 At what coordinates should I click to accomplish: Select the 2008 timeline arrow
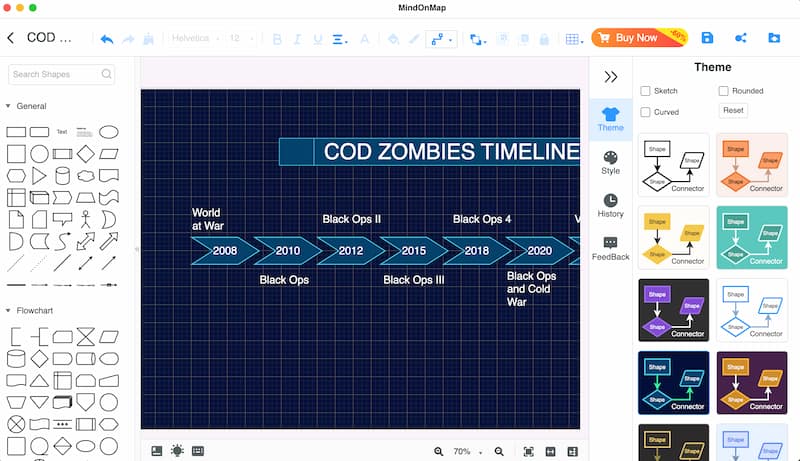tap(225, 250)
